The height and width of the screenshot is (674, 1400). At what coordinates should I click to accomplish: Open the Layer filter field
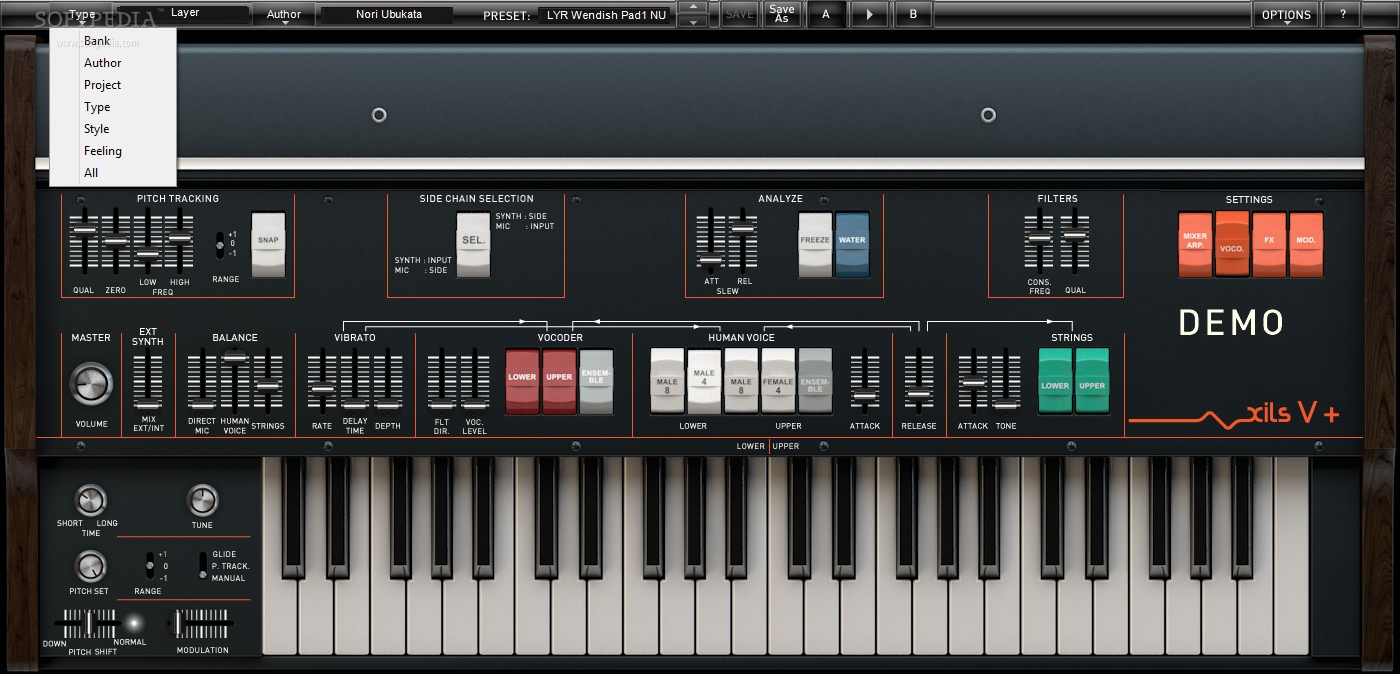click(183, 14)
